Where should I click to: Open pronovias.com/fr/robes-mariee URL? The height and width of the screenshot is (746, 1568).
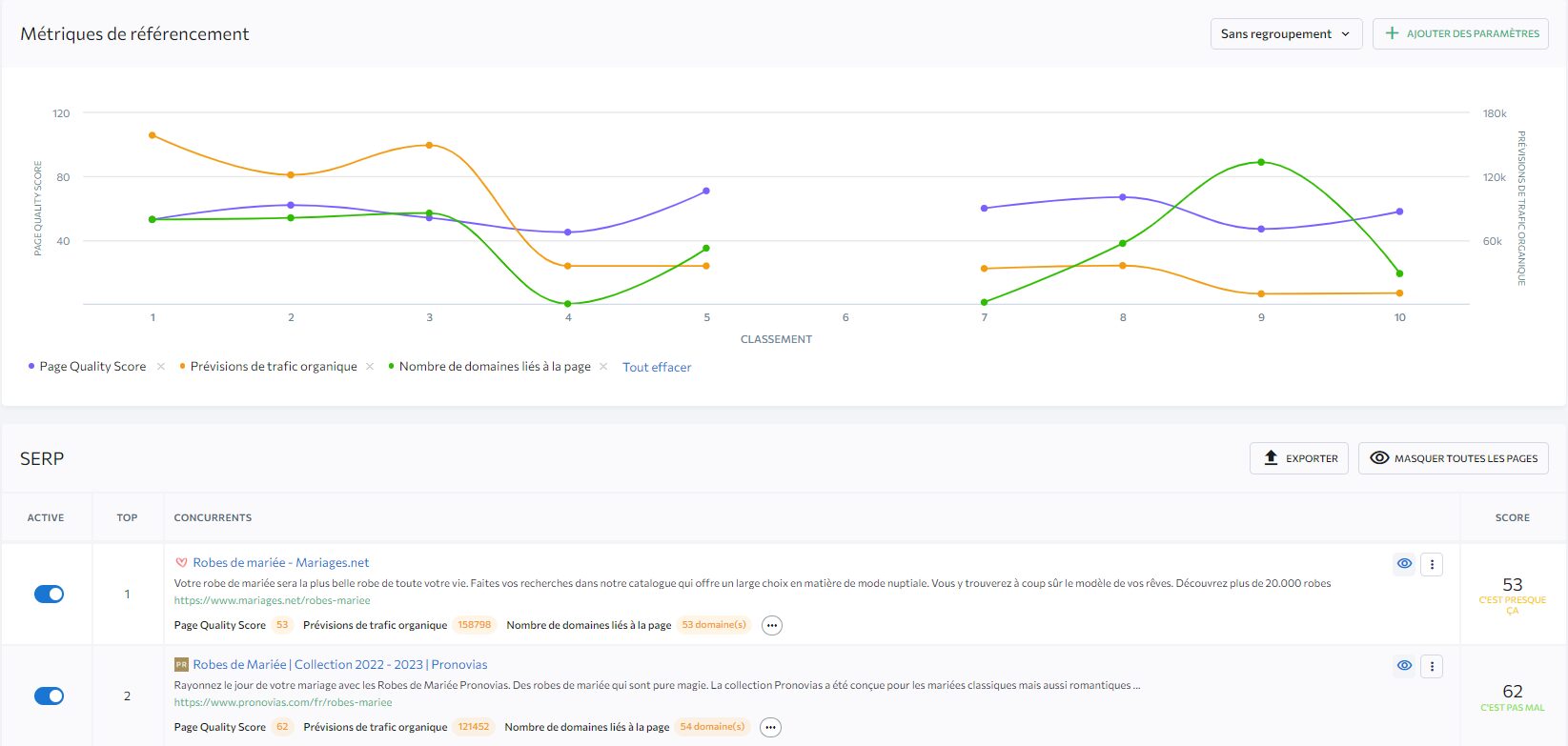pyautogui.click(x=283, y=703)
